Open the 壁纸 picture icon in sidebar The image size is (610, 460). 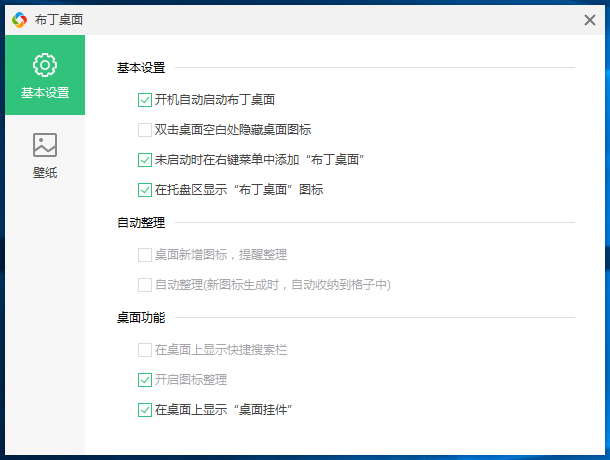click(45, 145)
